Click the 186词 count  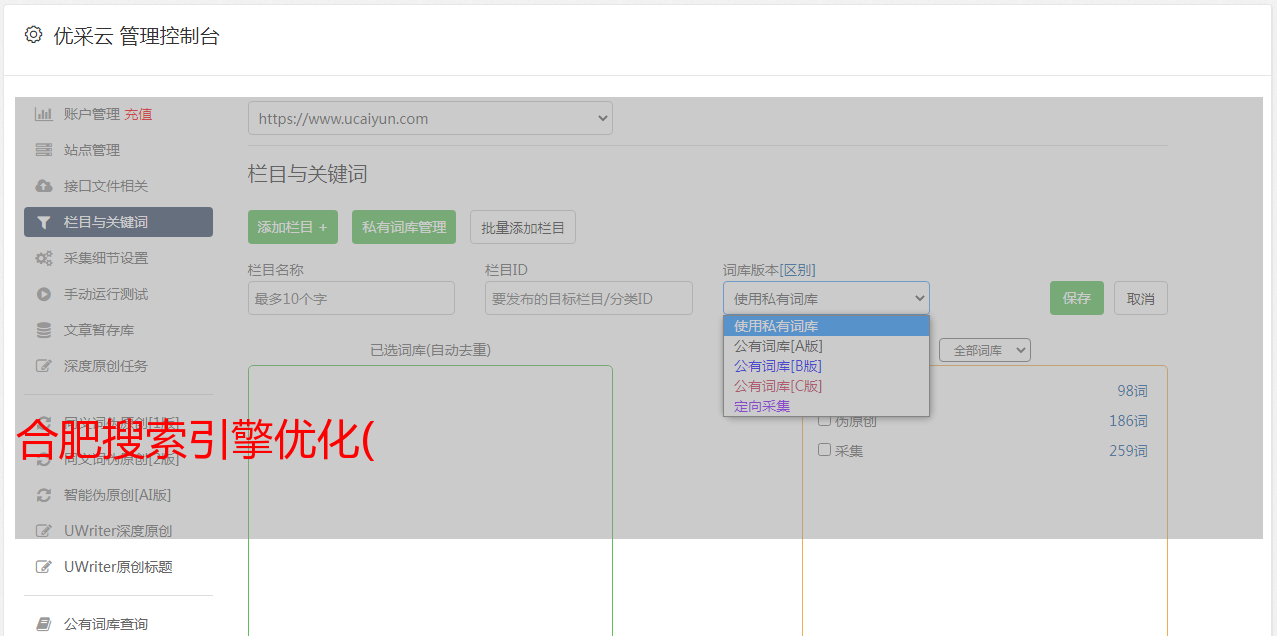pyautogui.click(x=1128, y=421)
